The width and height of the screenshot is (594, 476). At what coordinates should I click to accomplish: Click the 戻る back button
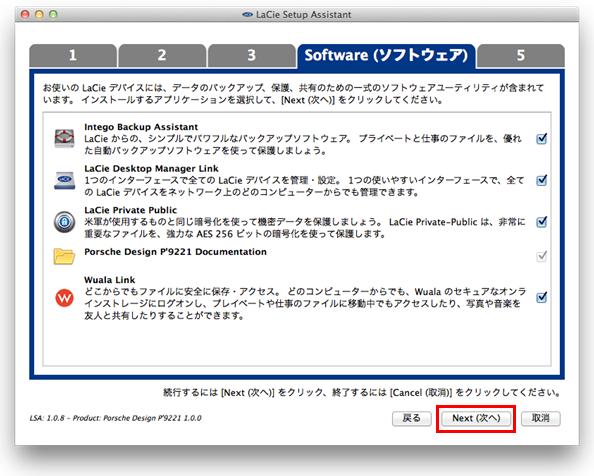[412, 418]
